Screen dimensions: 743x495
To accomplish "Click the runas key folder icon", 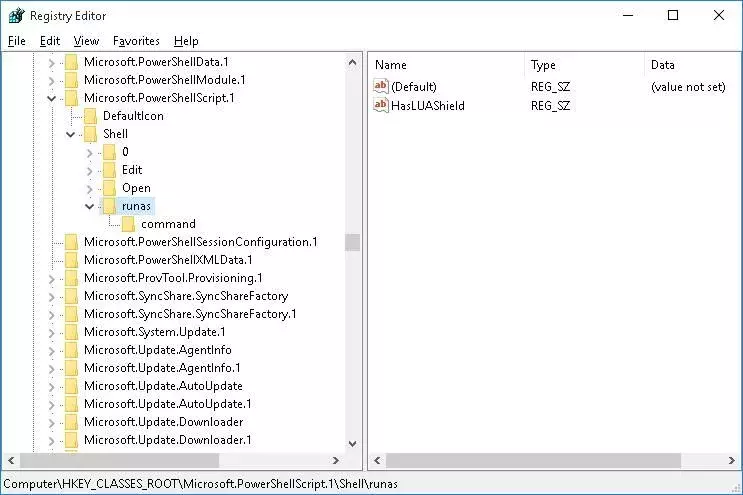I will tap(109, 206).
